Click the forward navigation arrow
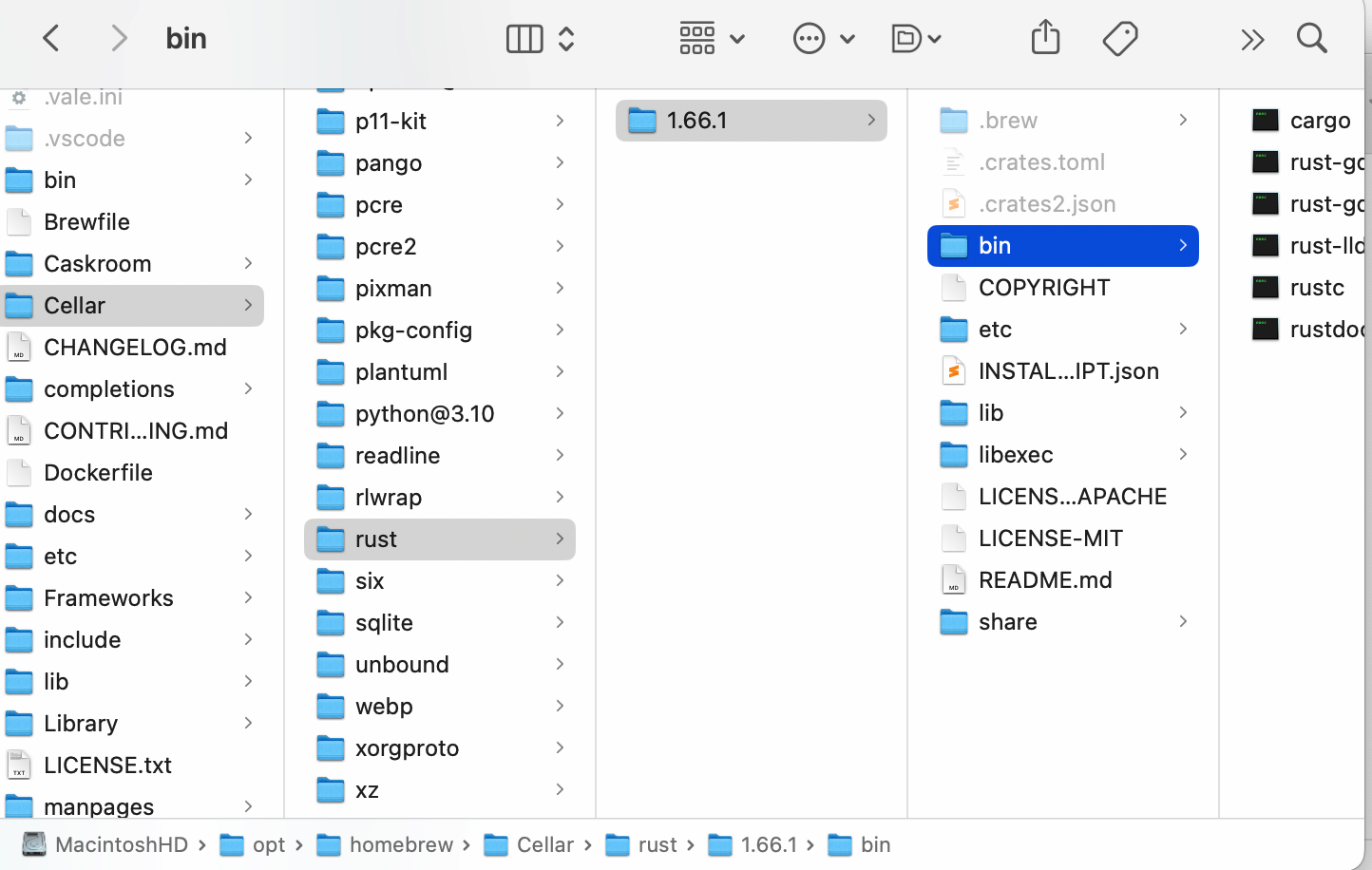 click(x=117, y=38)
